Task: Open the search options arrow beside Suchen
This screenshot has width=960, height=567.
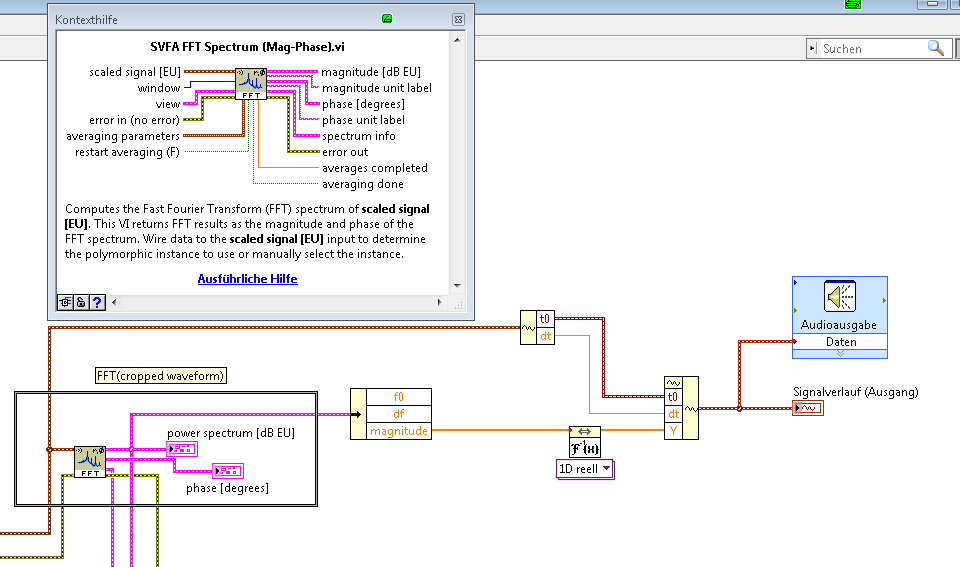Action: coord(814,48)
